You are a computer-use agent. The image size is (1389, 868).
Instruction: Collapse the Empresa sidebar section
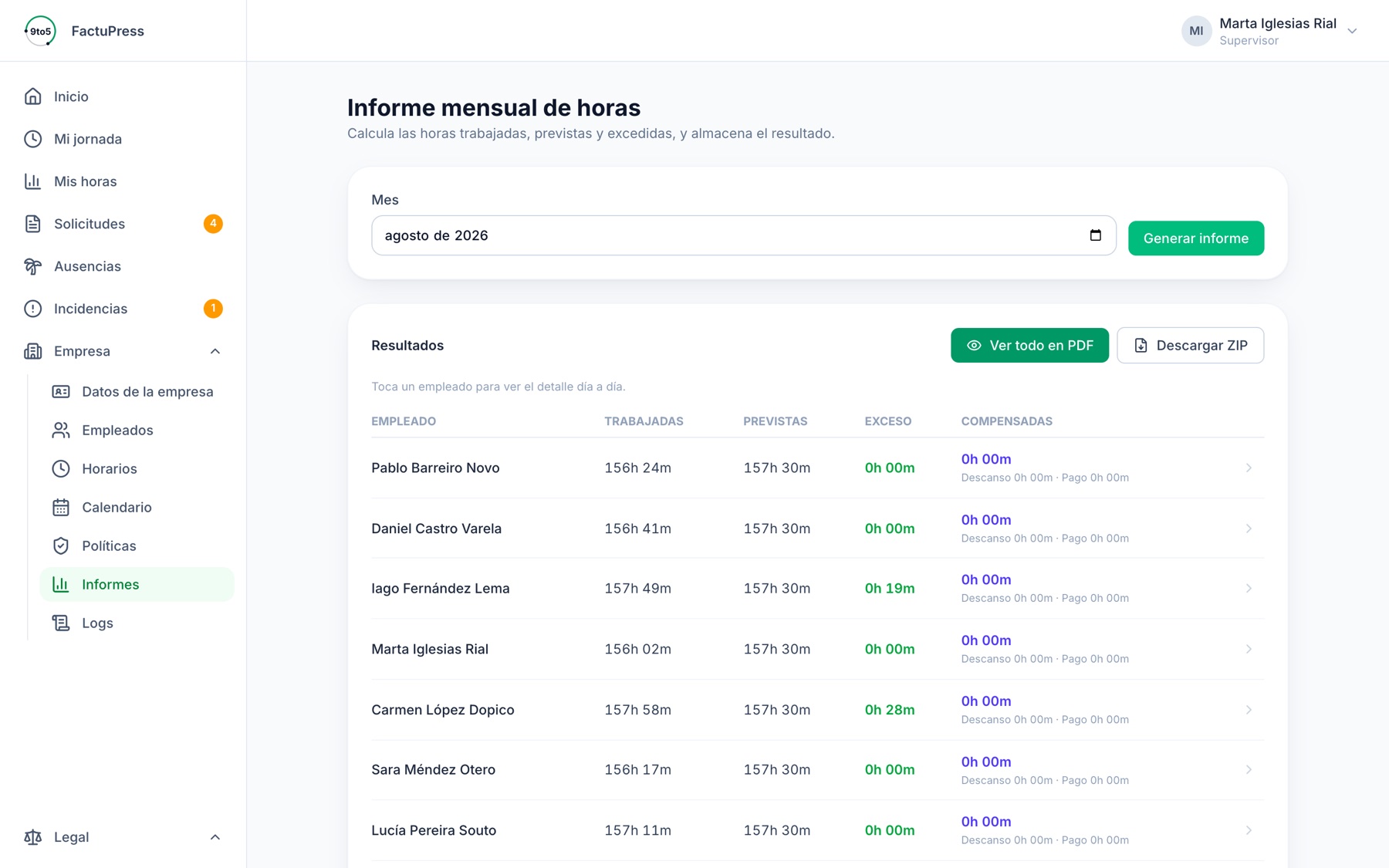215,351
